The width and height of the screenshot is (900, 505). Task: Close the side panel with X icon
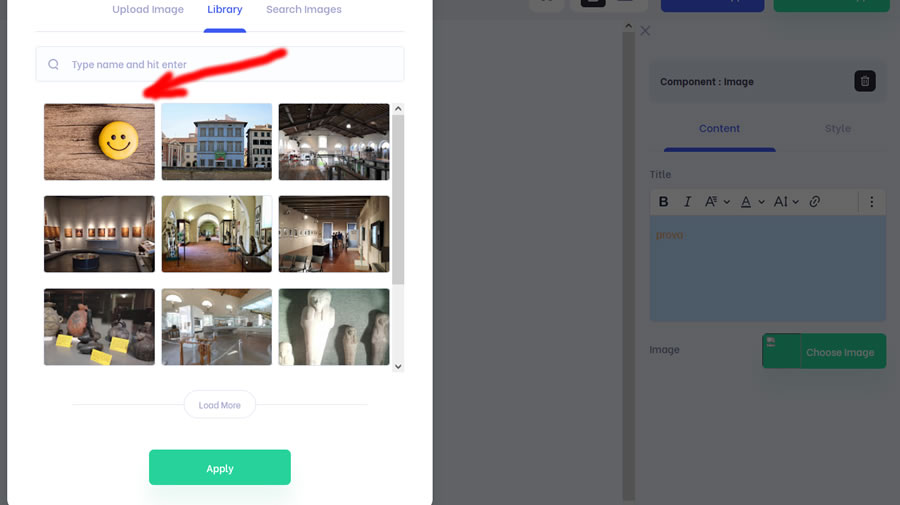645,31
